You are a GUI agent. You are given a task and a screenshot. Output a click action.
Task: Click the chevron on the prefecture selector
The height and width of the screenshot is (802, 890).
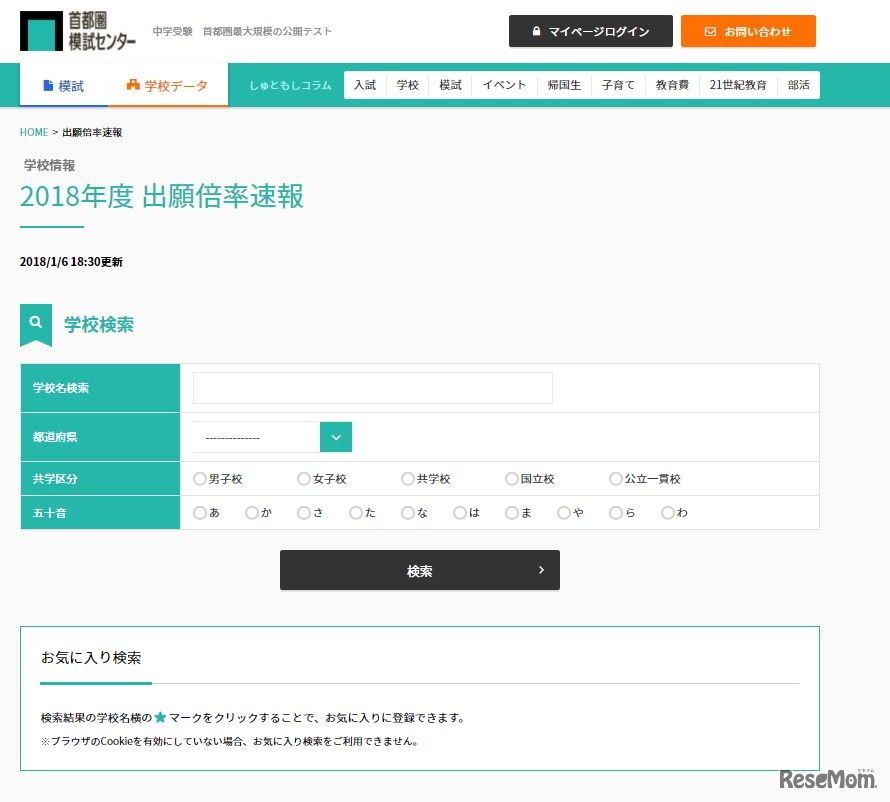335,437
